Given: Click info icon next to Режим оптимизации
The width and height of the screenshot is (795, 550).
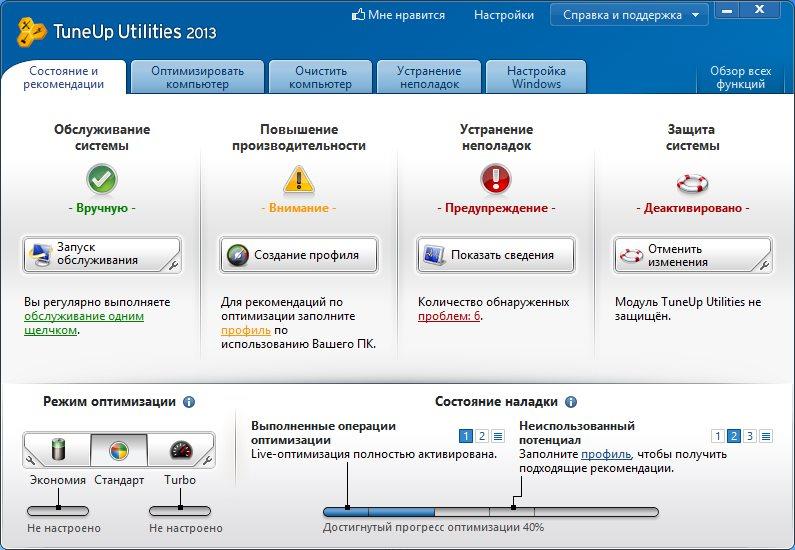Looking at the screenshot, I should tap(189, 402).
